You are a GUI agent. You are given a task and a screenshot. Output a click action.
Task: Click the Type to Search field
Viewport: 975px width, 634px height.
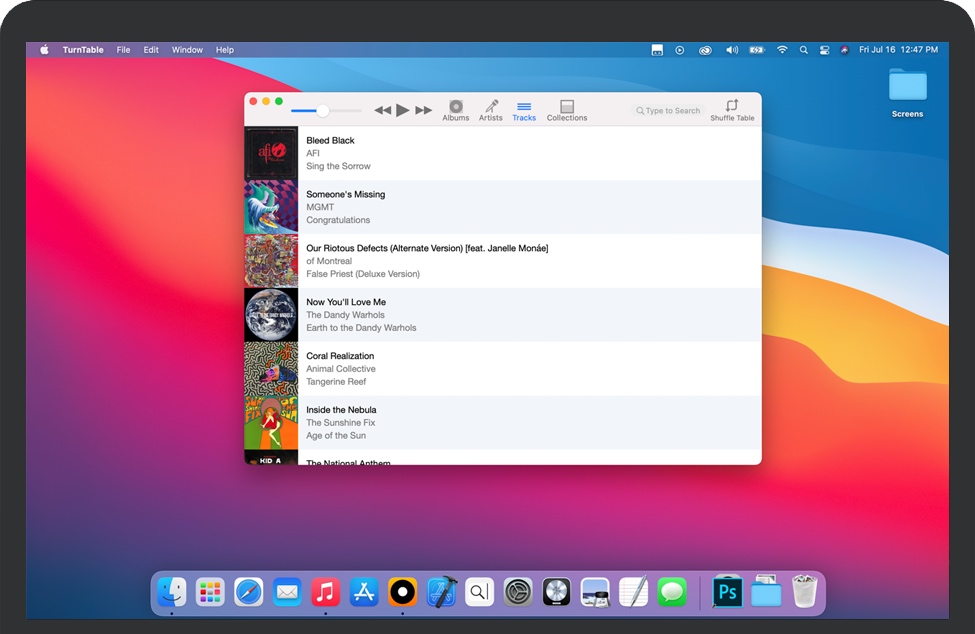pyautogui.click(x=672, y=111)
